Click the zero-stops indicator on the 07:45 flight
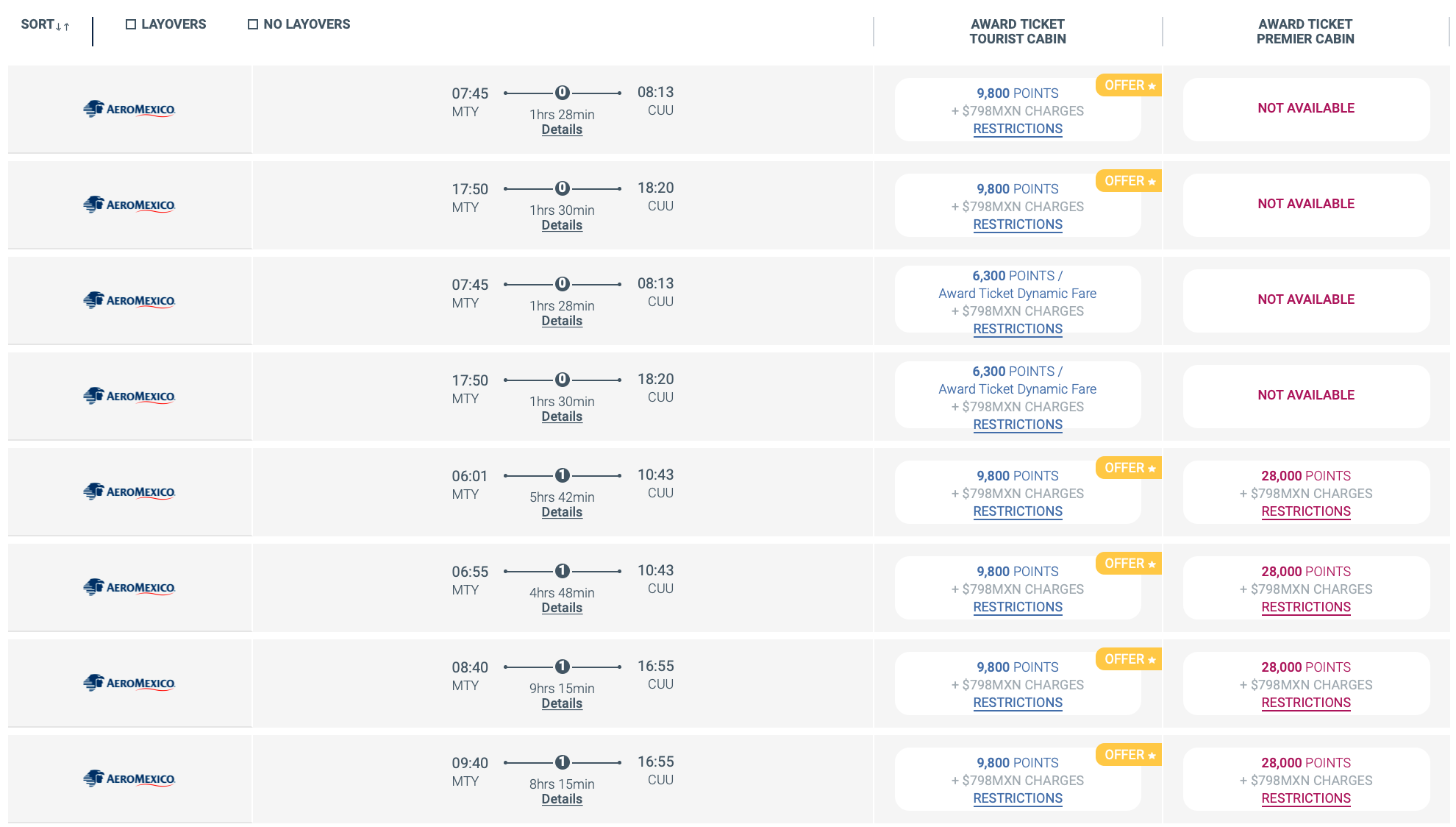Image resolution: width=1456 pixels, height=827 pixels. click(563, 93)
